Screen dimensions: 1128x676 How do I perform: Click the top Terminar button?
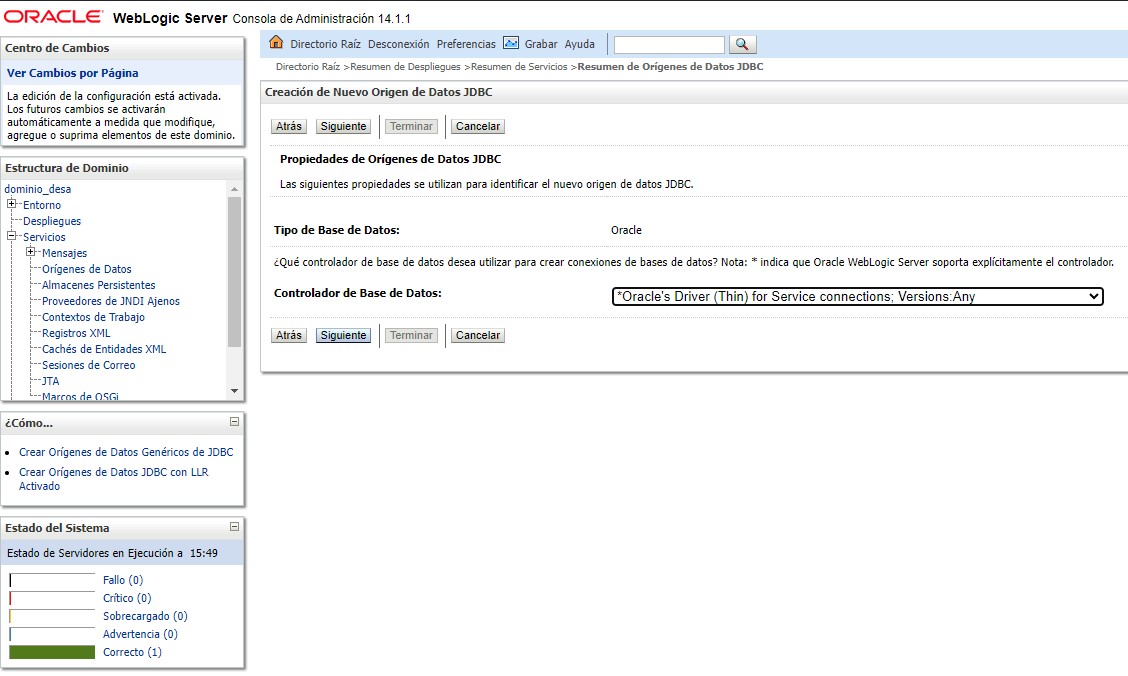pyautogui.click(x=411, y=127)
